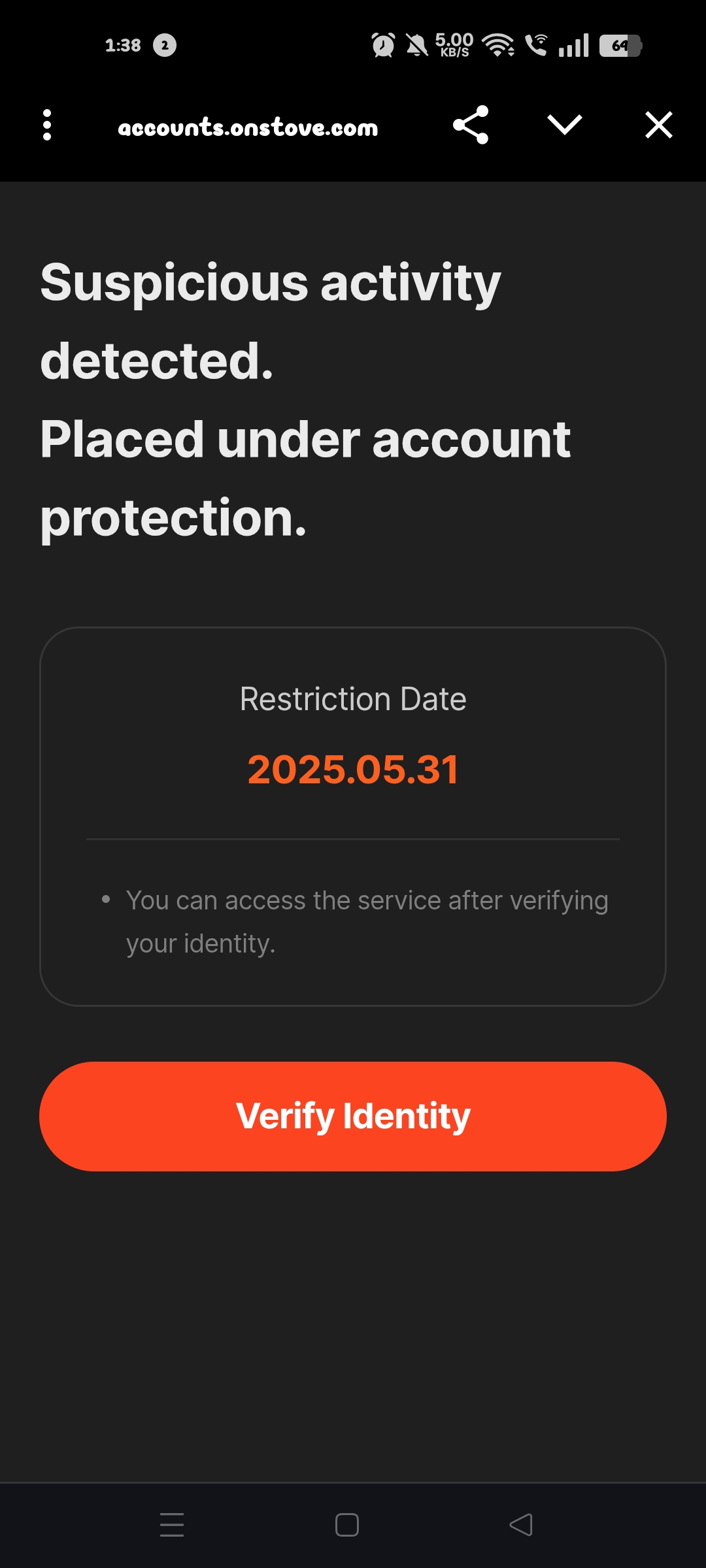Tap the verify identity instruction text
The image size is (706, 1568).
coord(367,922)
